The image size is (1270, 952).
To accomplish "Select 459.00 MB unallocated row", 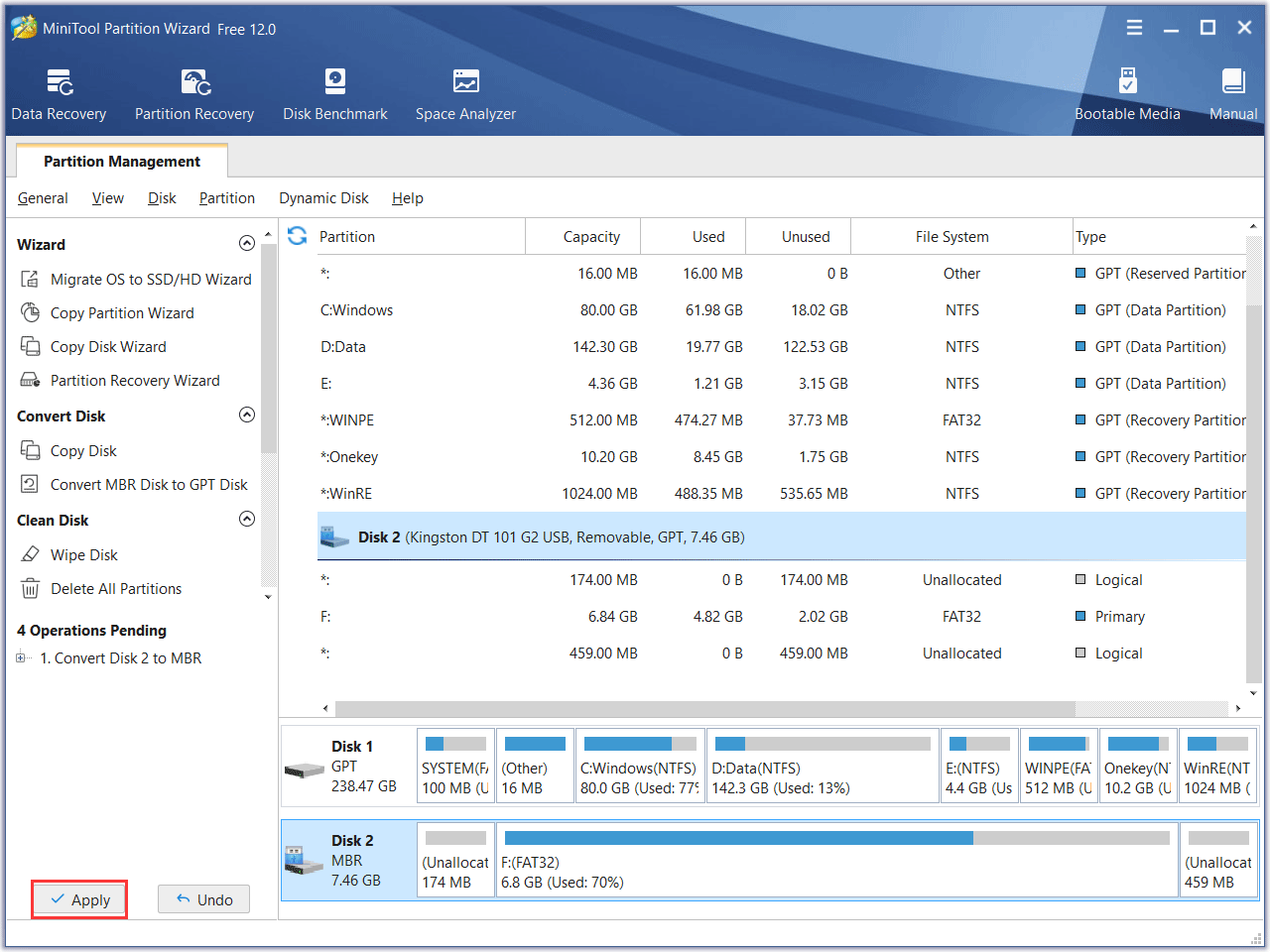I will point(781,654).
